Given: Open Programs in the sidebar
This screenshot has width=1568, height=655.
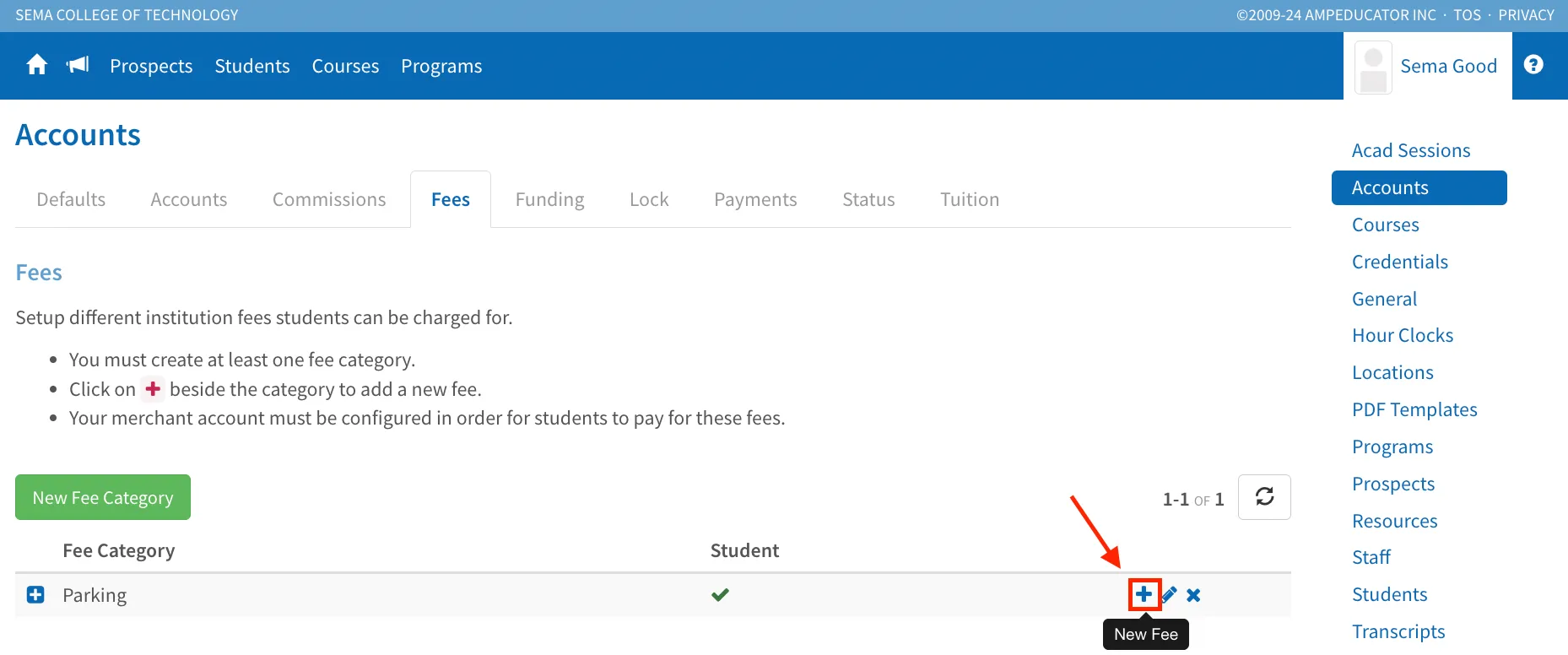Looking at the screenshot, I should [1392, 447].
